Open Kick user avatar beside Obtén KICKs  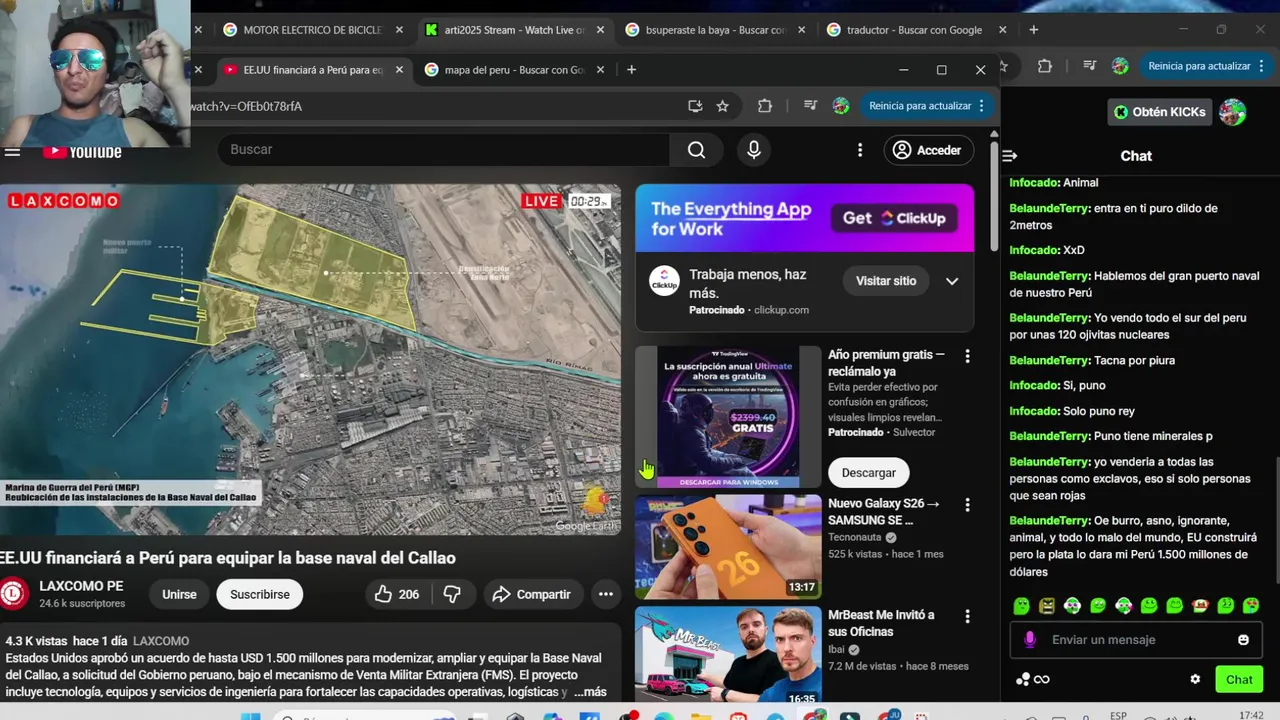point(1233,112)
